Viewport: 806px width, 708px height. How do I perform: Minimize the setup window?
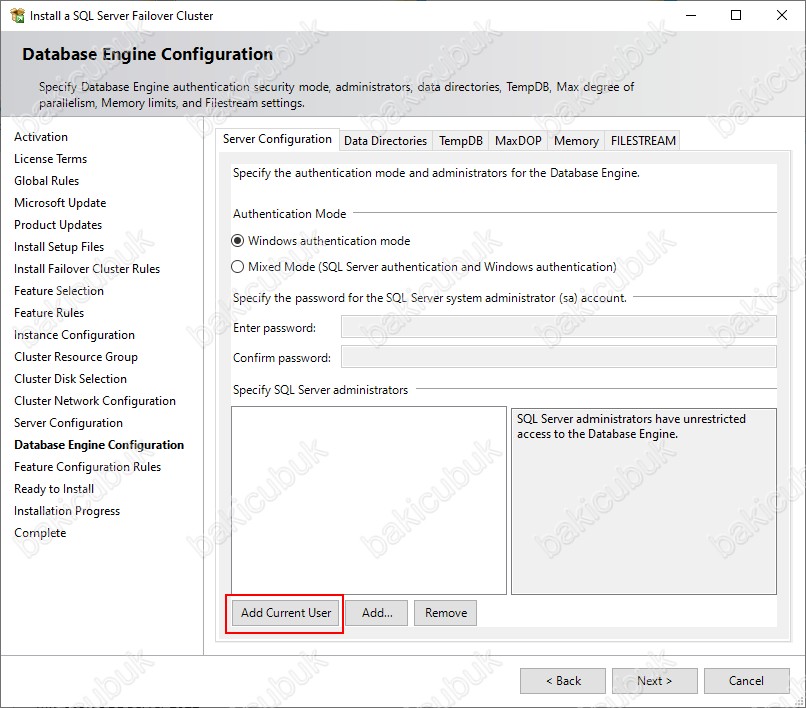pos(691,15)
